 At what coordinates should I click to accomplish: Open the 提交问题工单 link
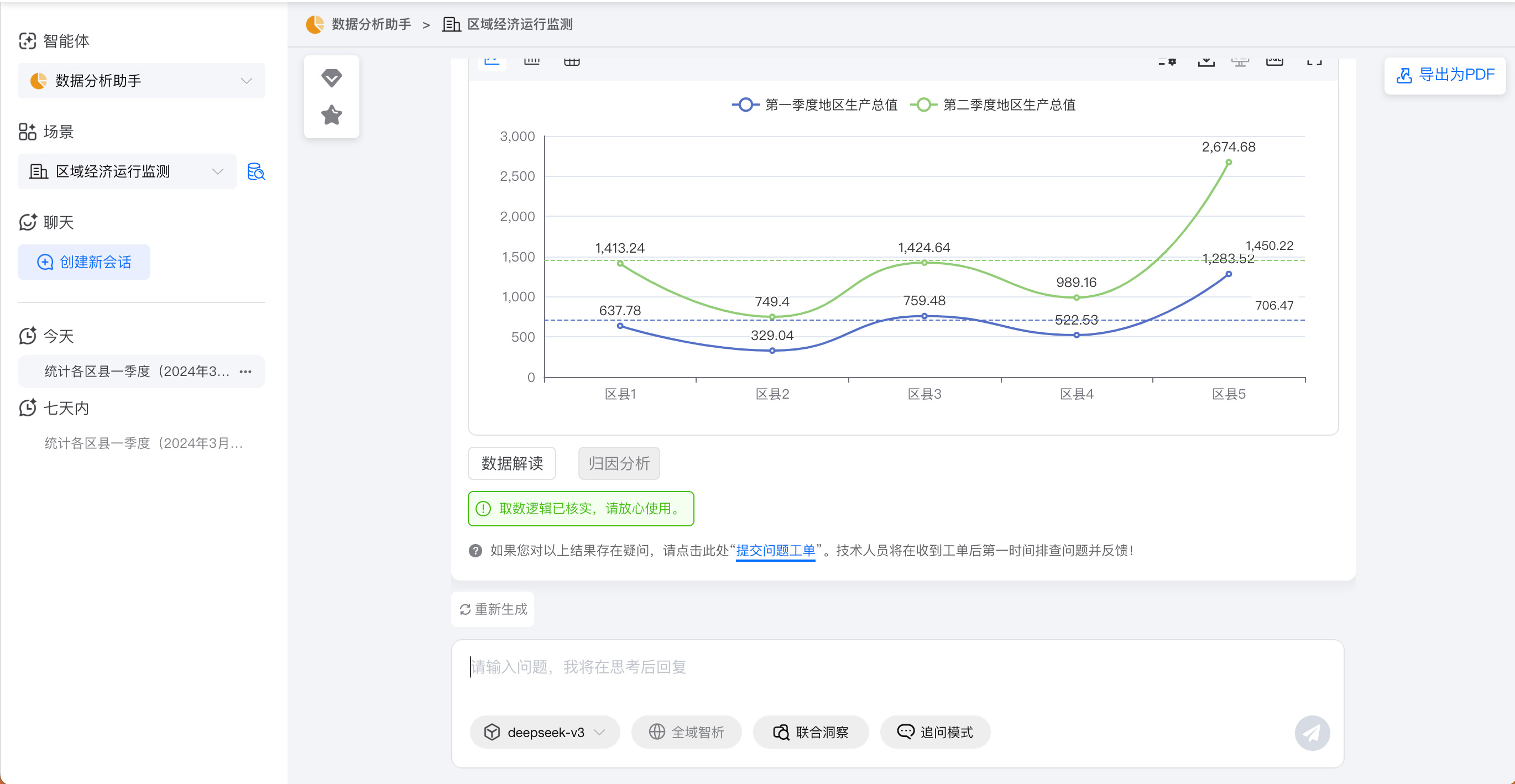click(775, 551)
